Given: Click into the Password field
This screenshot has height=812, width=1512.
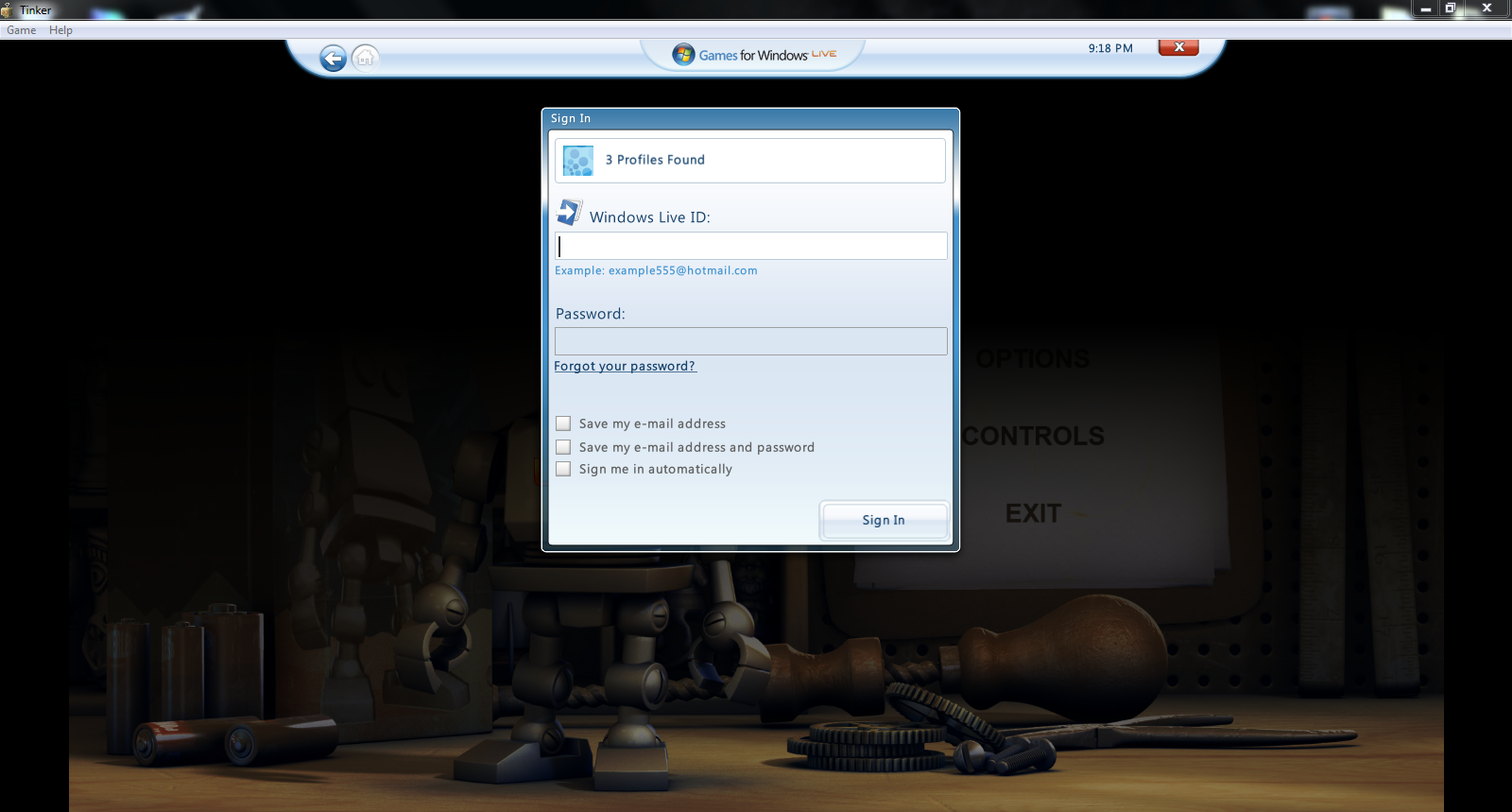Looking at the screenshot, I should tap(751, 341).
